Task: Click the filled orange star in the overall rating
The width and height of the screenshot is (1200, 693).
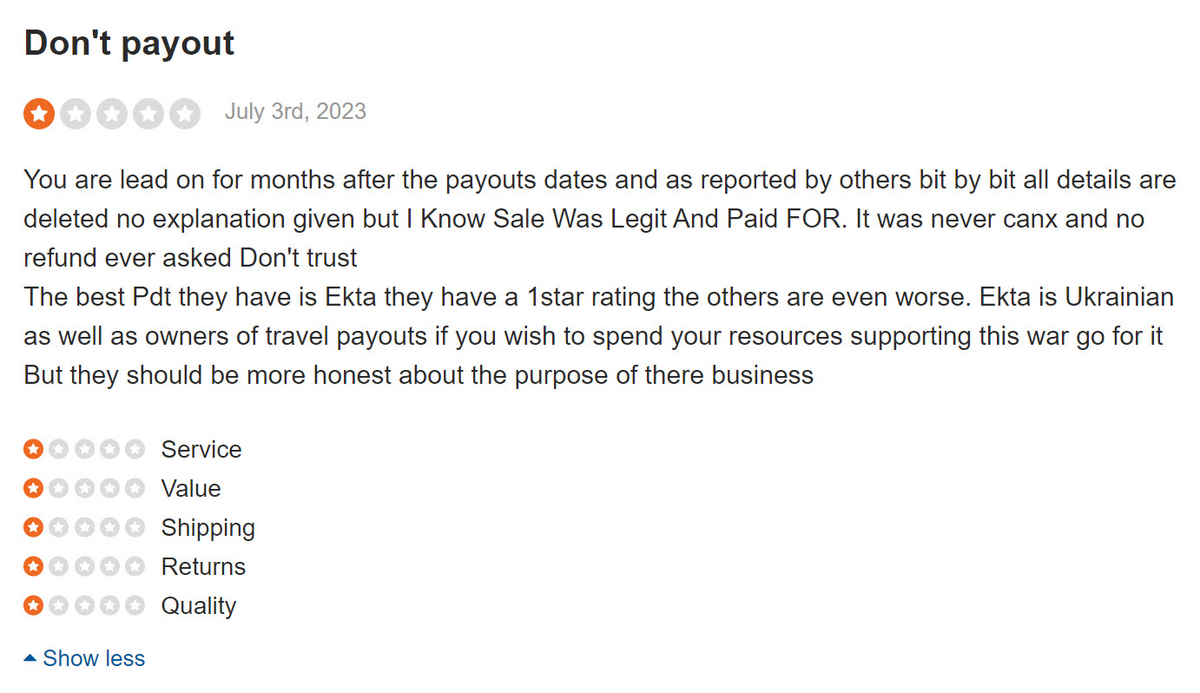Action: (x=39, y=114)
